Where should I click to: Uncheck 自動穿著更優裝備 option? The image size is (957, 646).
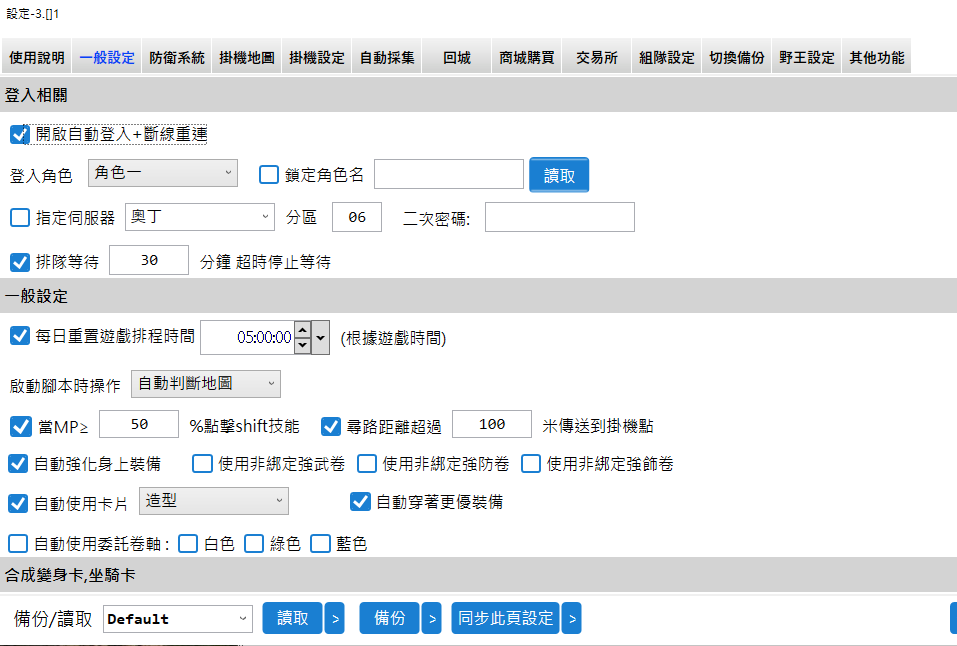coord(360,502)
